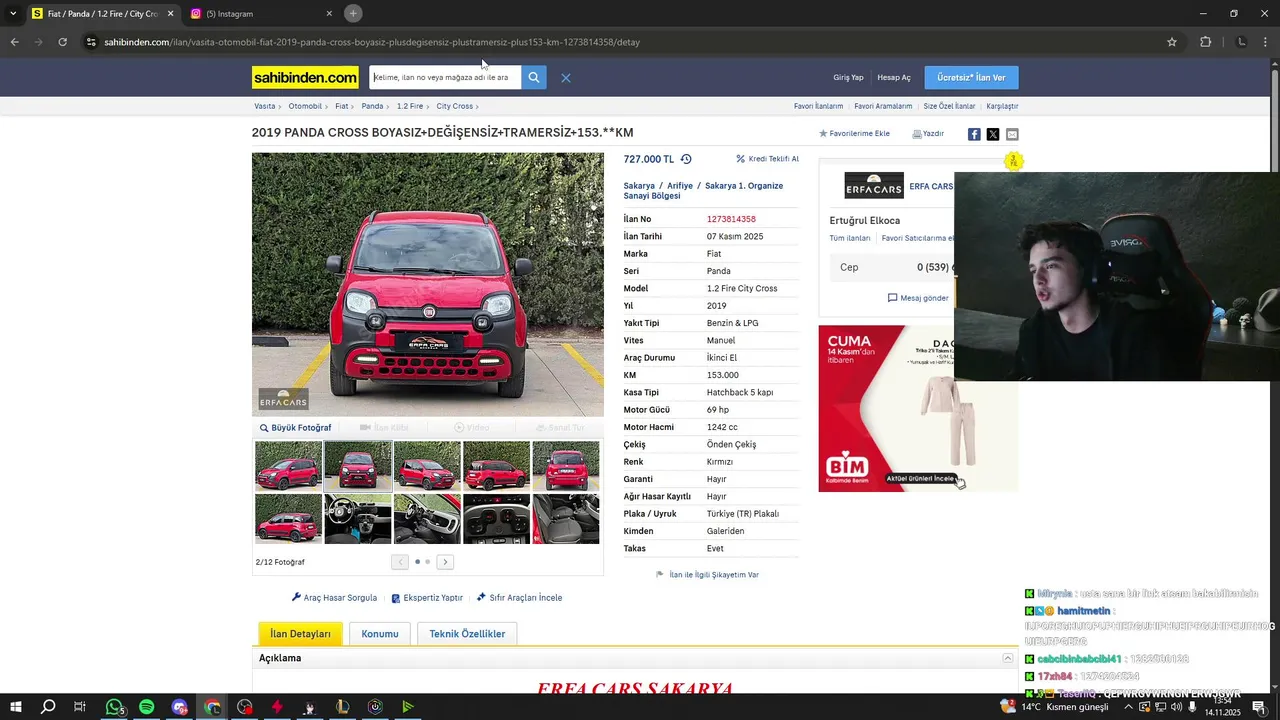Screen dimensions: 1280x720
Task: Go back to previous page
Action: coord(14,42)
